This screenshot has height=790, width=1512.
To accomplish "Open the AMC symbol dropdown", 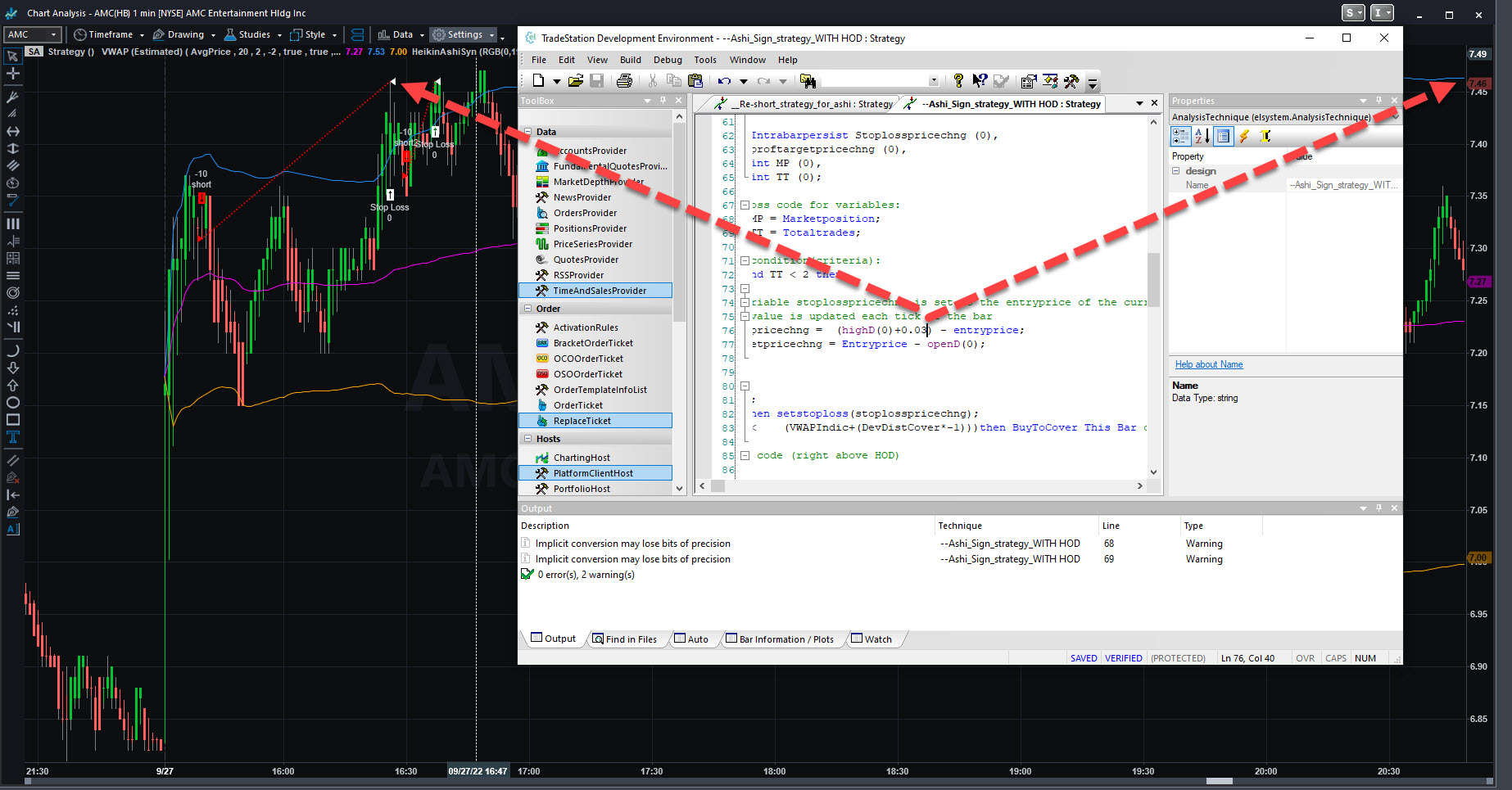I will [53, 34].
